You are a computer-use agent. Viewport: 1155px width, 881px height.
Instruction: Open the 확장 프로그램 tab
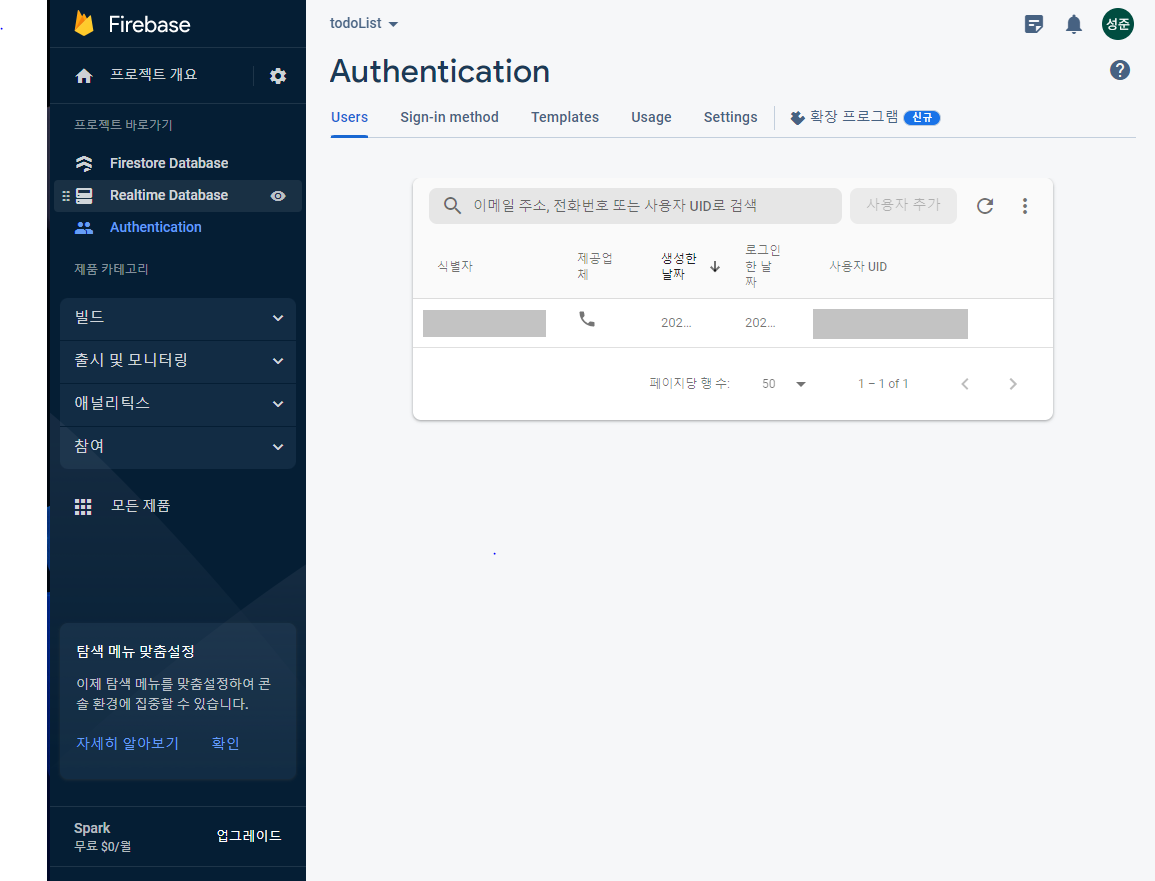pos(865,117)
